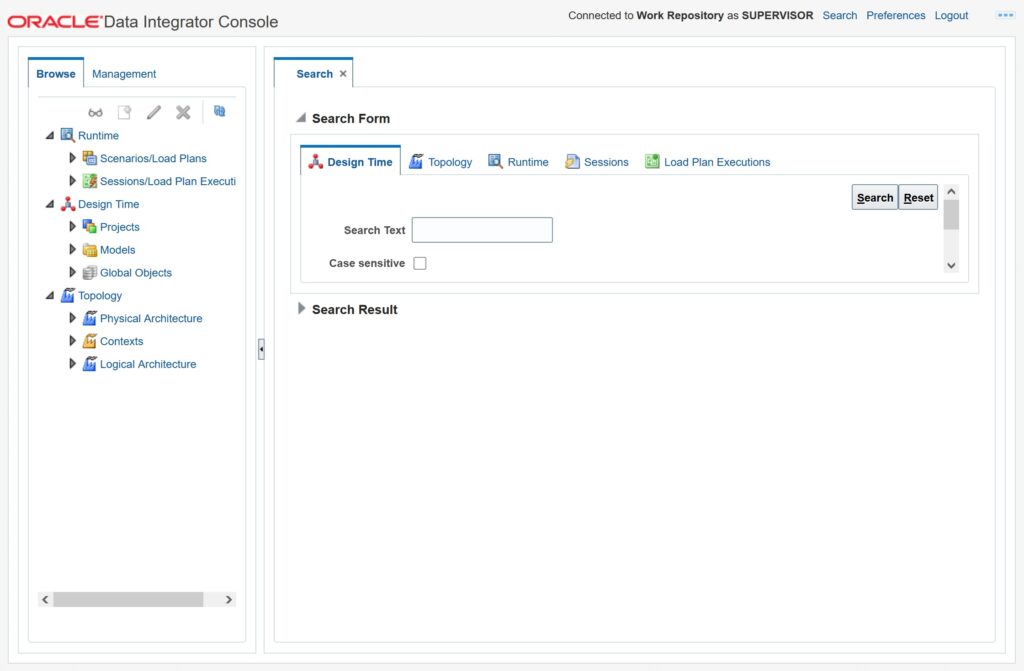Expand the Physical Architecture node

click(72, 318)
